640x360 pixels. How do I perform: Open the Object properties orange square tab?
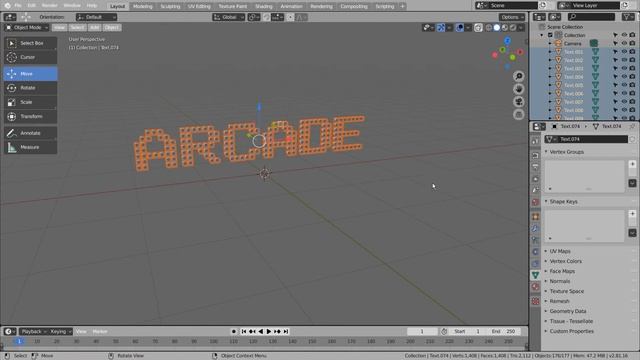[x=536, y=217]
